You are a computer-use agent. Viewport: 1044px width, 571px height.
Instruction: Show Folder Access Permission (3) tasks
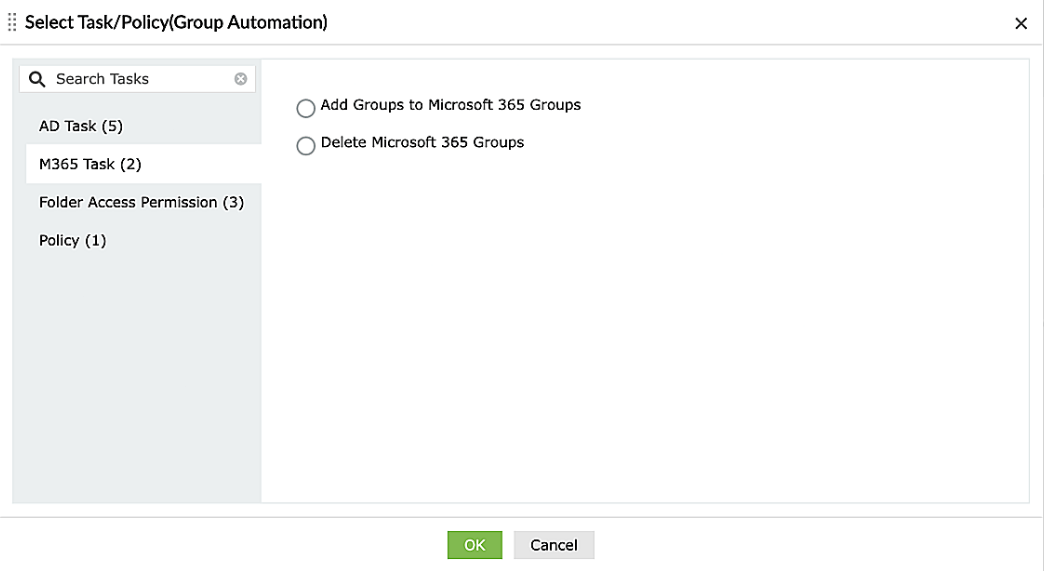(x=141, y=202)
